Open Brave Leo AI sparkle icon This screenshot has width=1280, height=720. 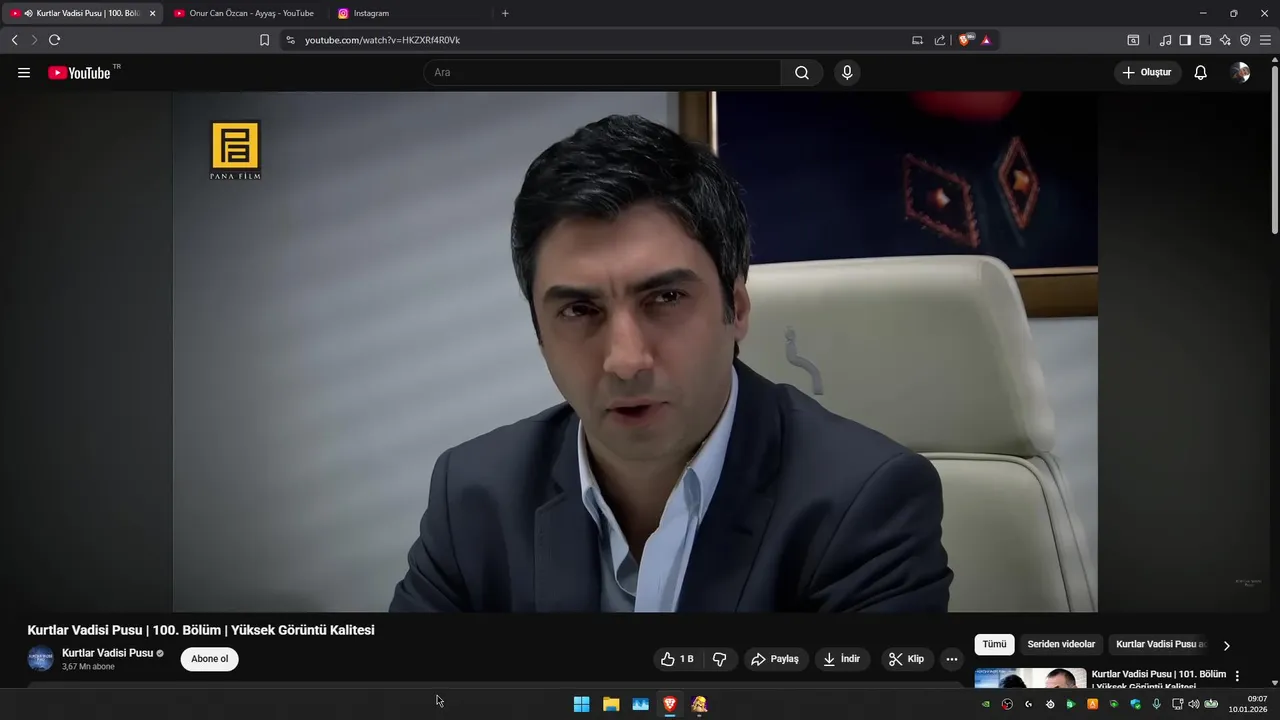coord(1225,40)
